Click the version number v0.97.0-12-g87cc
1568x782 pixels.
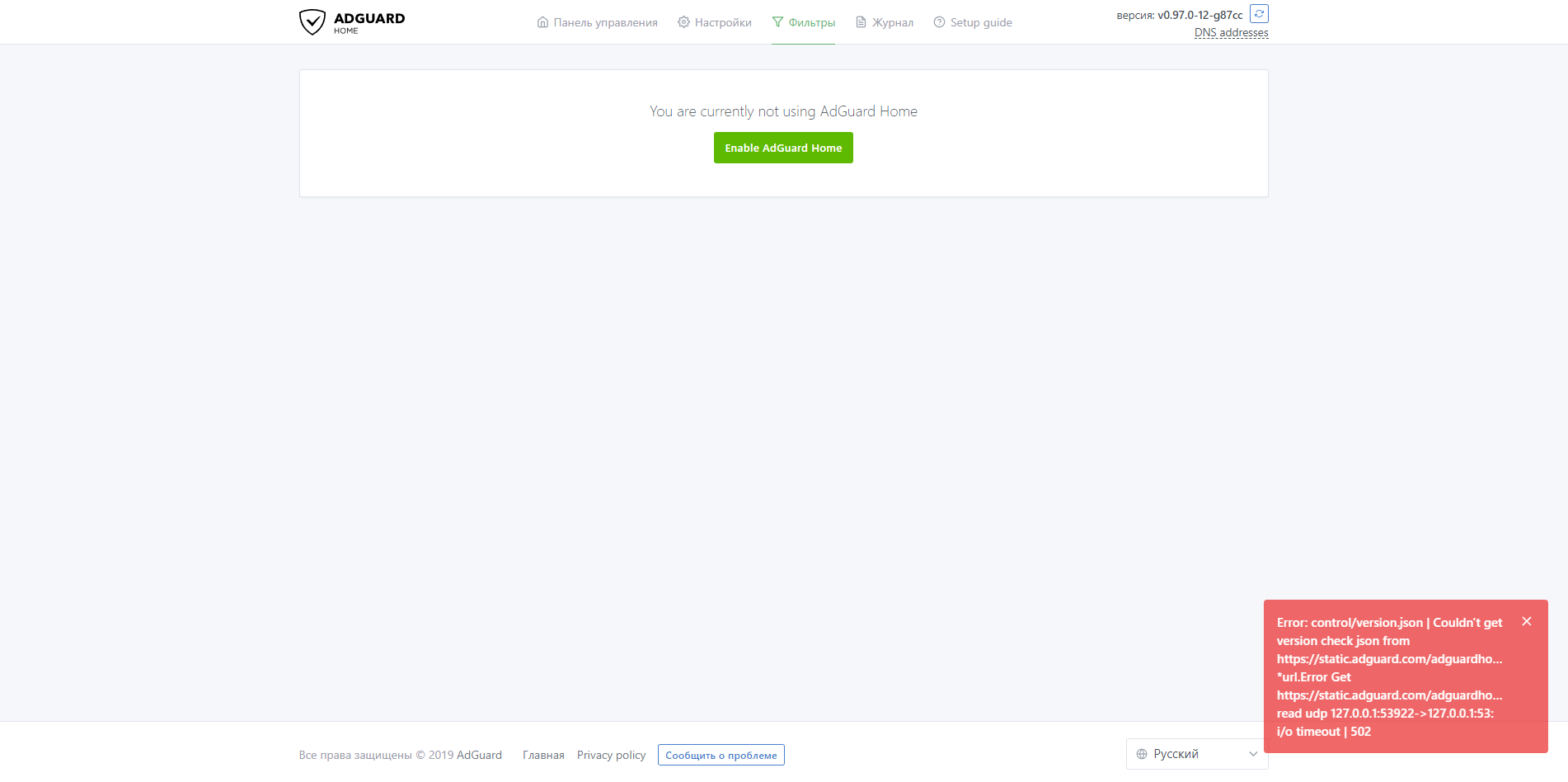click(x=1199, y=14)
